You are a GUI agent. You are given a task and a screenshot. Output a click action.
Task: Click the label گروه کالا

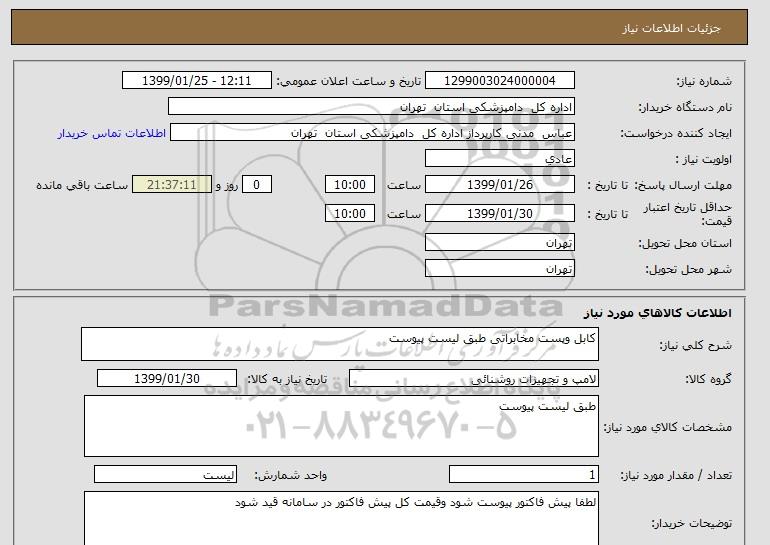point(709,379)
